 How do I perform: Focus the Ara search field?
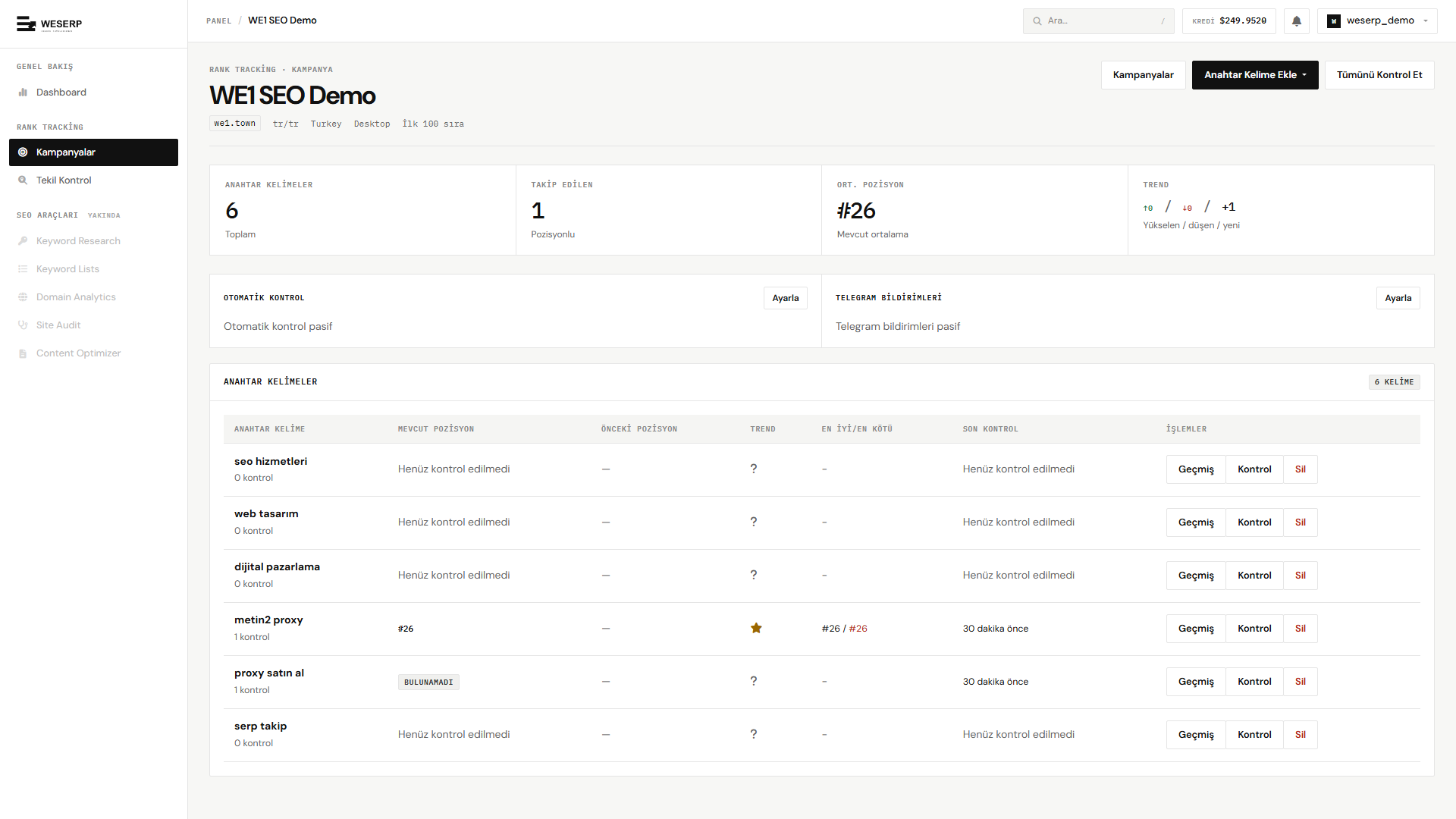pos(1098,21)
